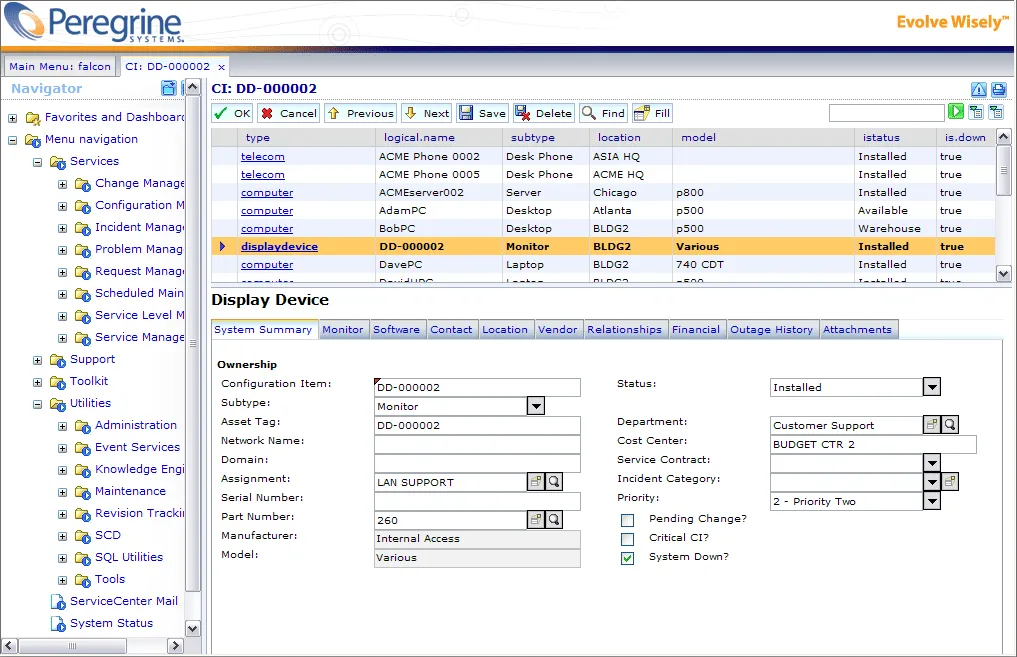Click the fill icon next to Assignment field

tap(536, 482)
